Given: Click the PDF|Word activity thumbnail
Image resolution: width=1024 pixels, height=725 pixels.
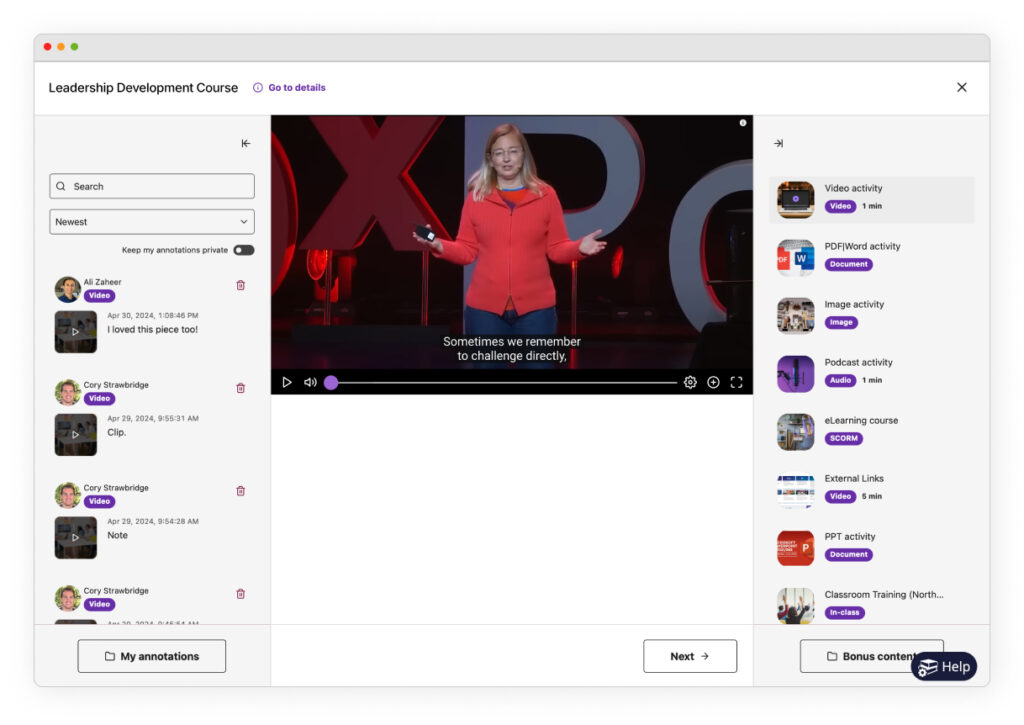Looking at the screenshot, I should click(x=794, y=256).
